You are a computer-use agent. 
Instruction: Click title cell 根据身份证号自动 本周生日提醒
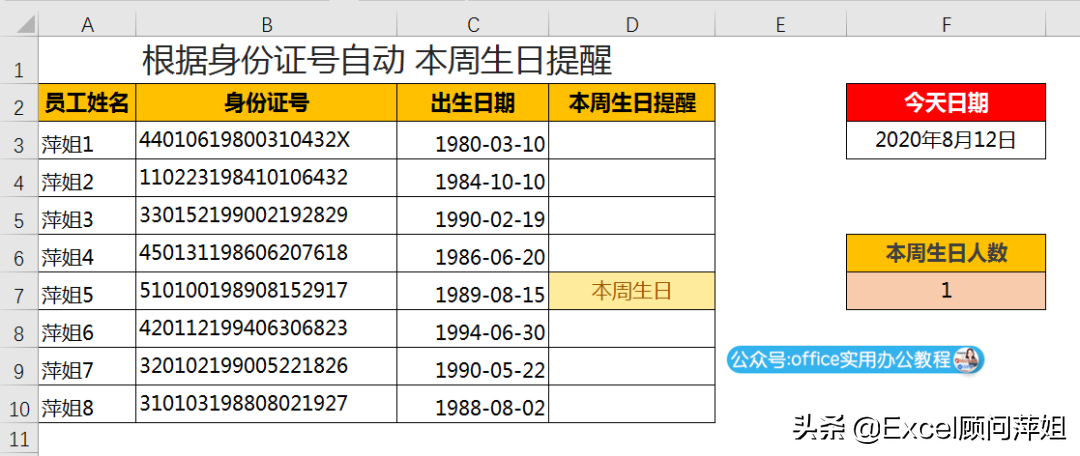click(377, 61)
